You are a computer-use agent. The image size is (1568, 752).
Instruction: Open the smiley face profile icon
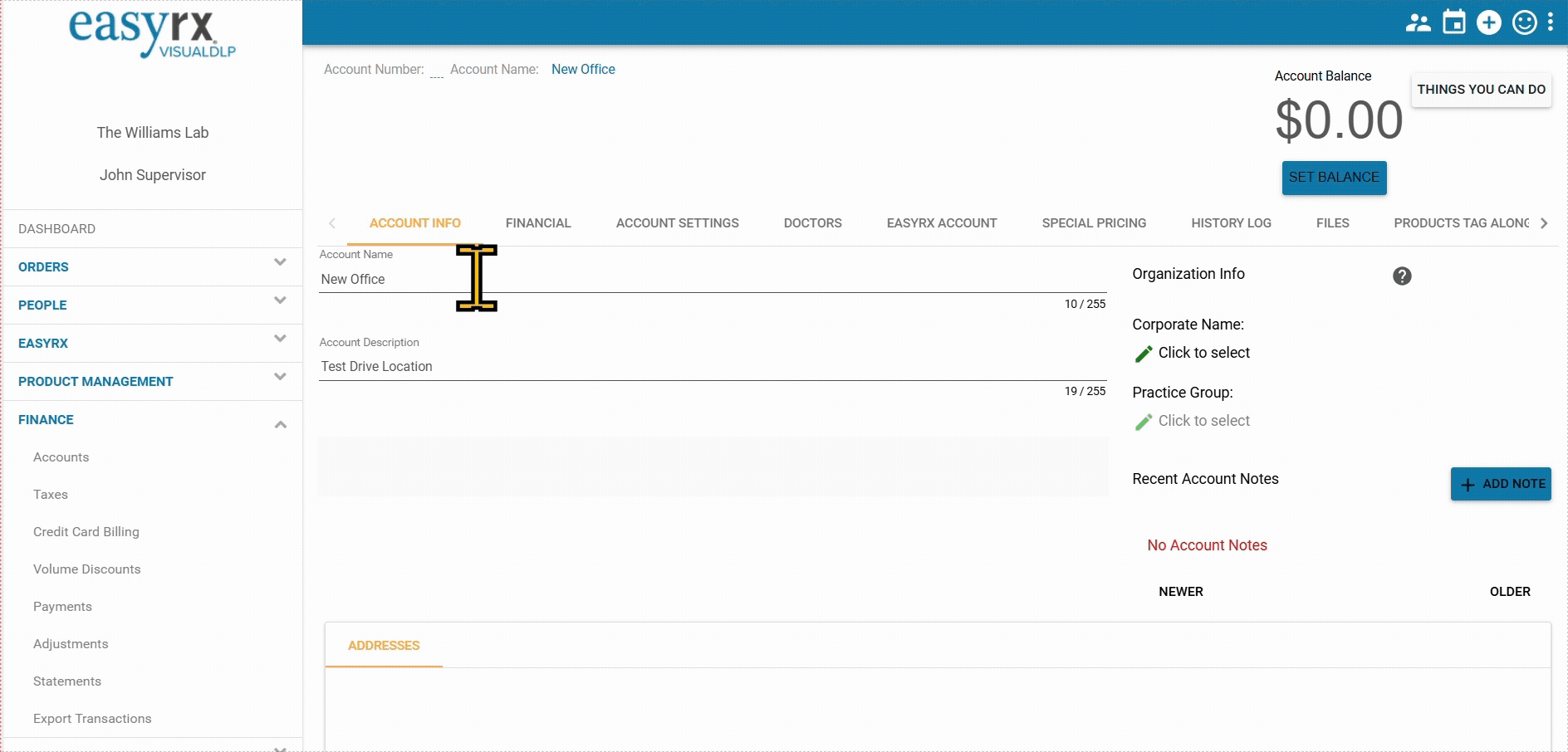tap(1524, 22)
